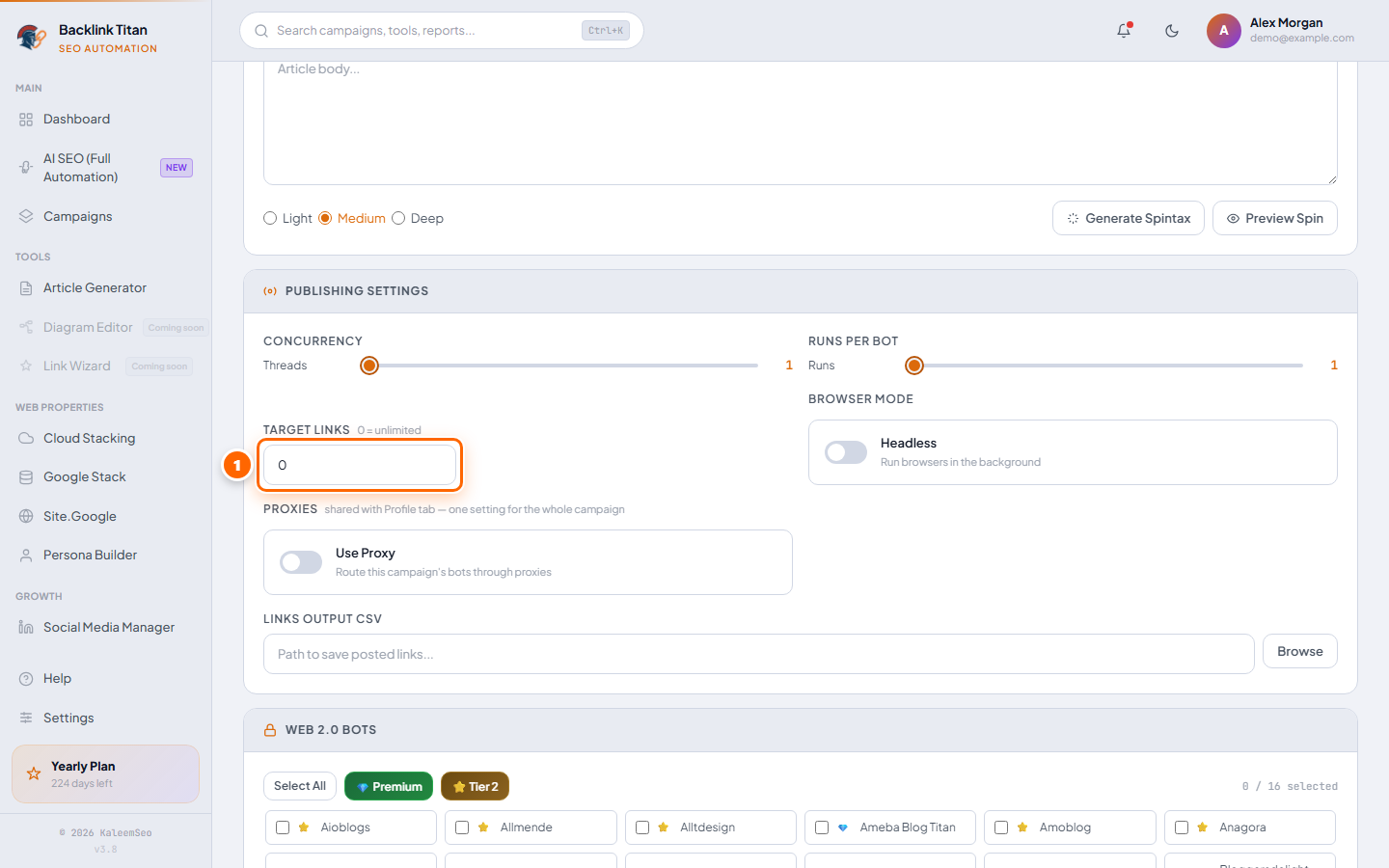Click the Threads concurrency slider handle
This screenshot has height=868, width=1389.
coord(369,366)
